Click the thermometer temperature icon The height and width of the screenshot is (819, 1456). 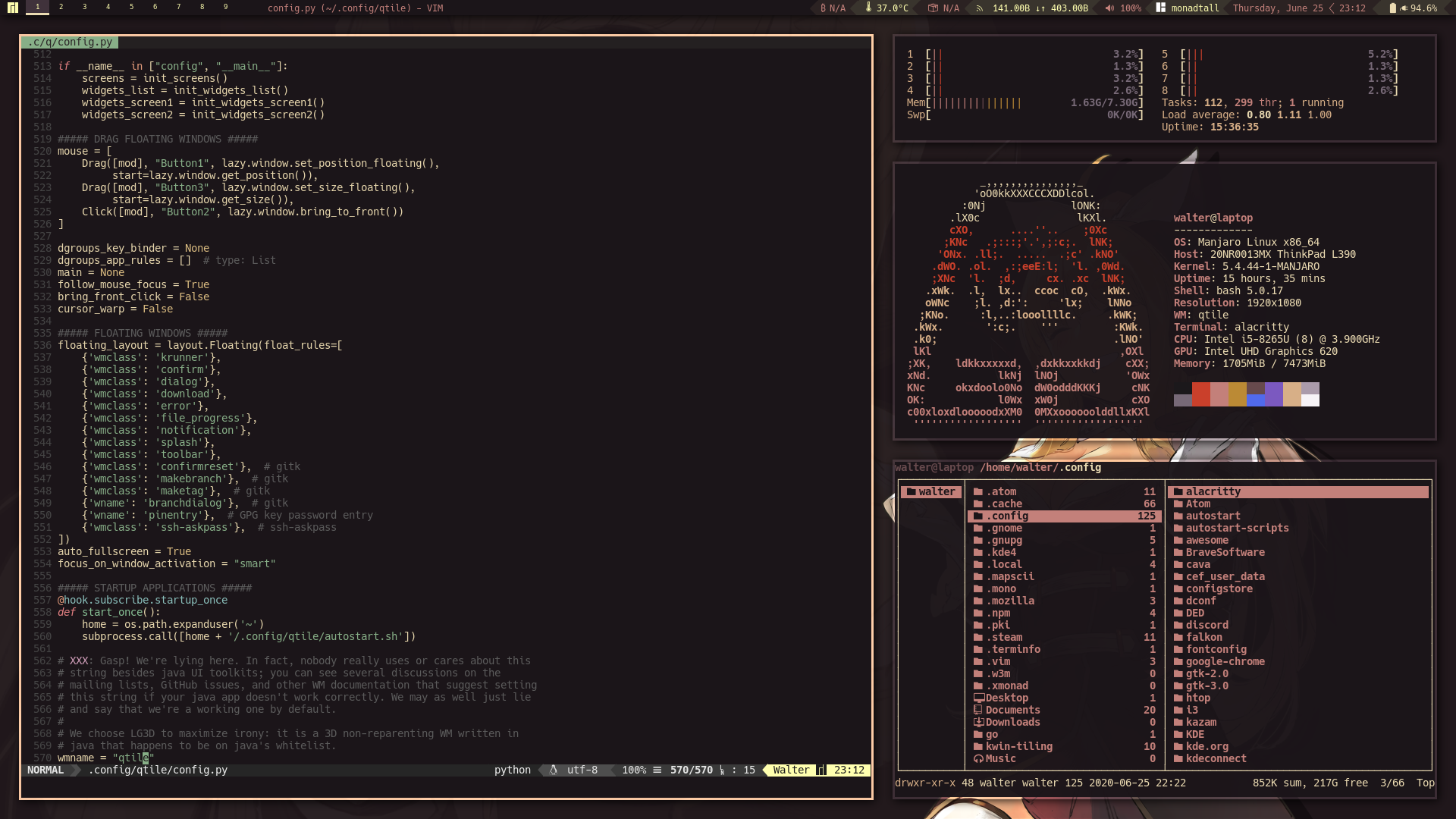pos(869,8)
